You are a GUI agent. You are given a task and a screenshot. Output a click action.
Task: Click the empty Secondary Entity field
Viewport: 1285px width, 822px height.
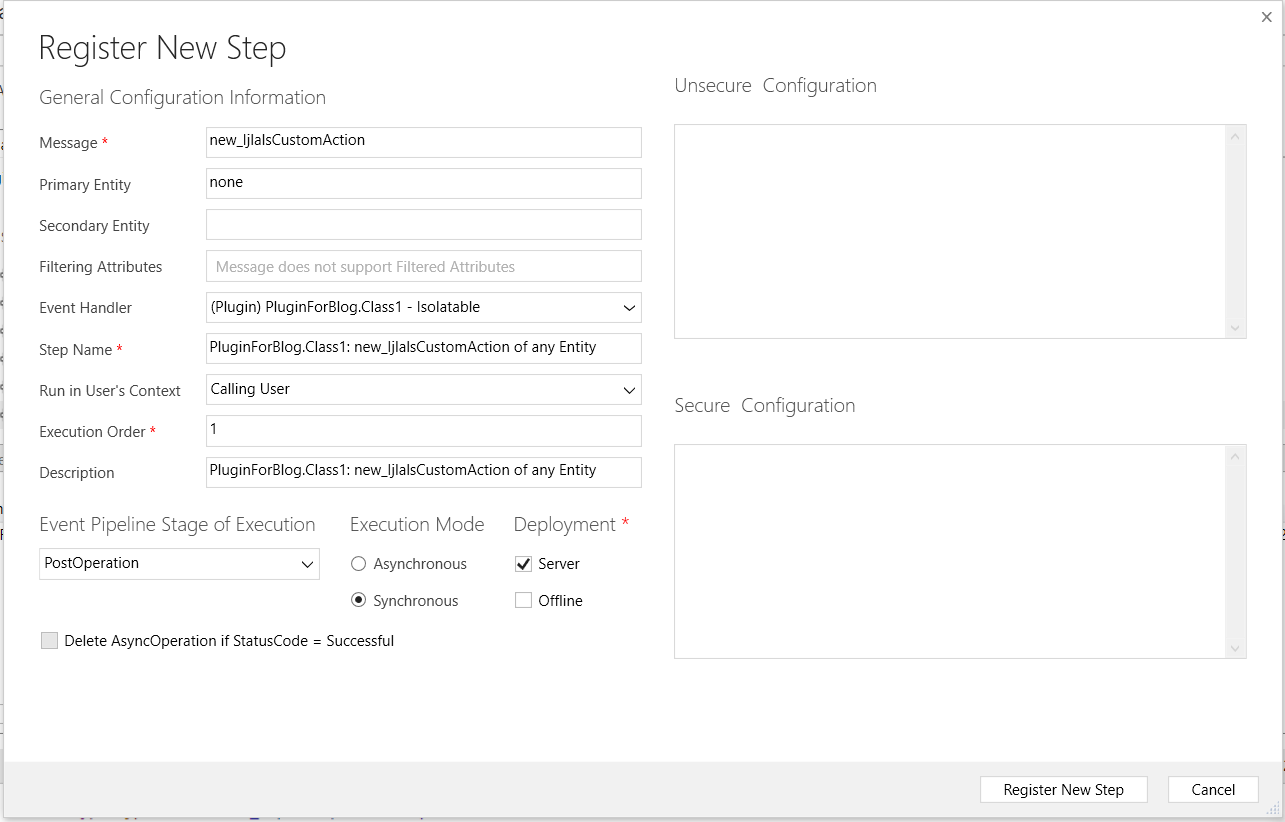[x=423, y=225]
